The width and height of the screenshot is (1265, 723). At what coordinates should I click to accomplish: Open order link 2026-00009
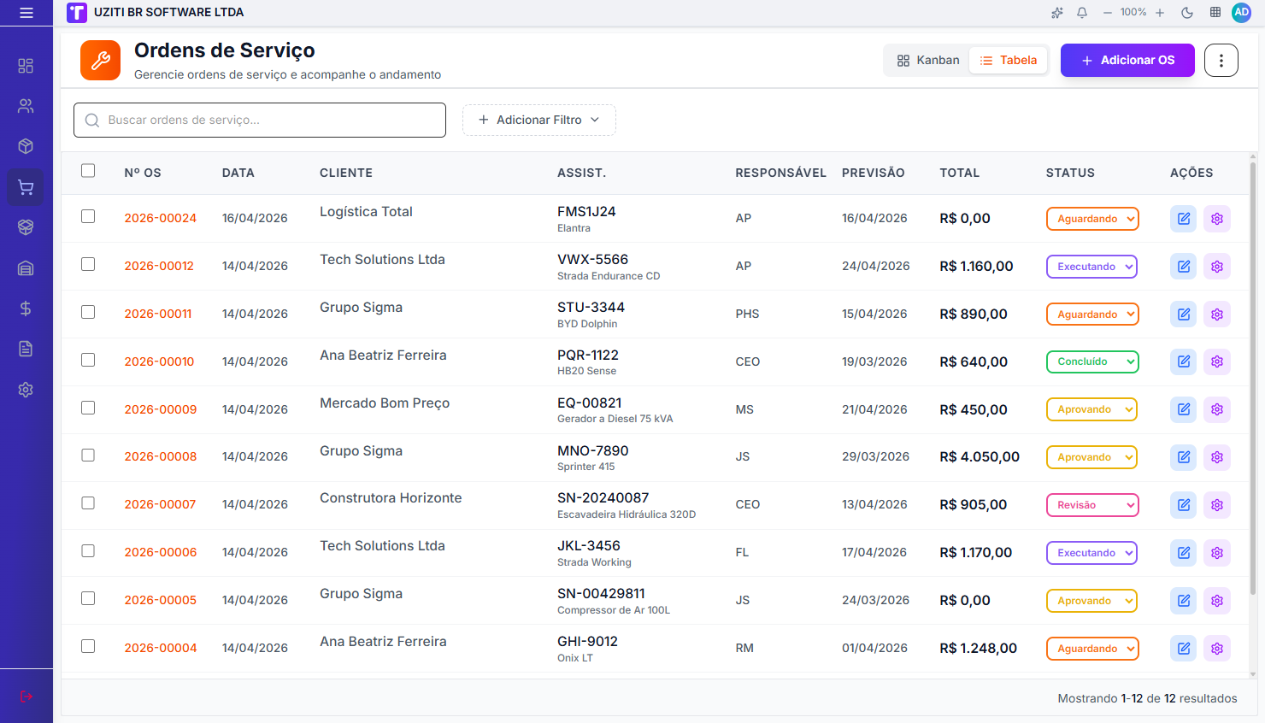pos(160,410)
